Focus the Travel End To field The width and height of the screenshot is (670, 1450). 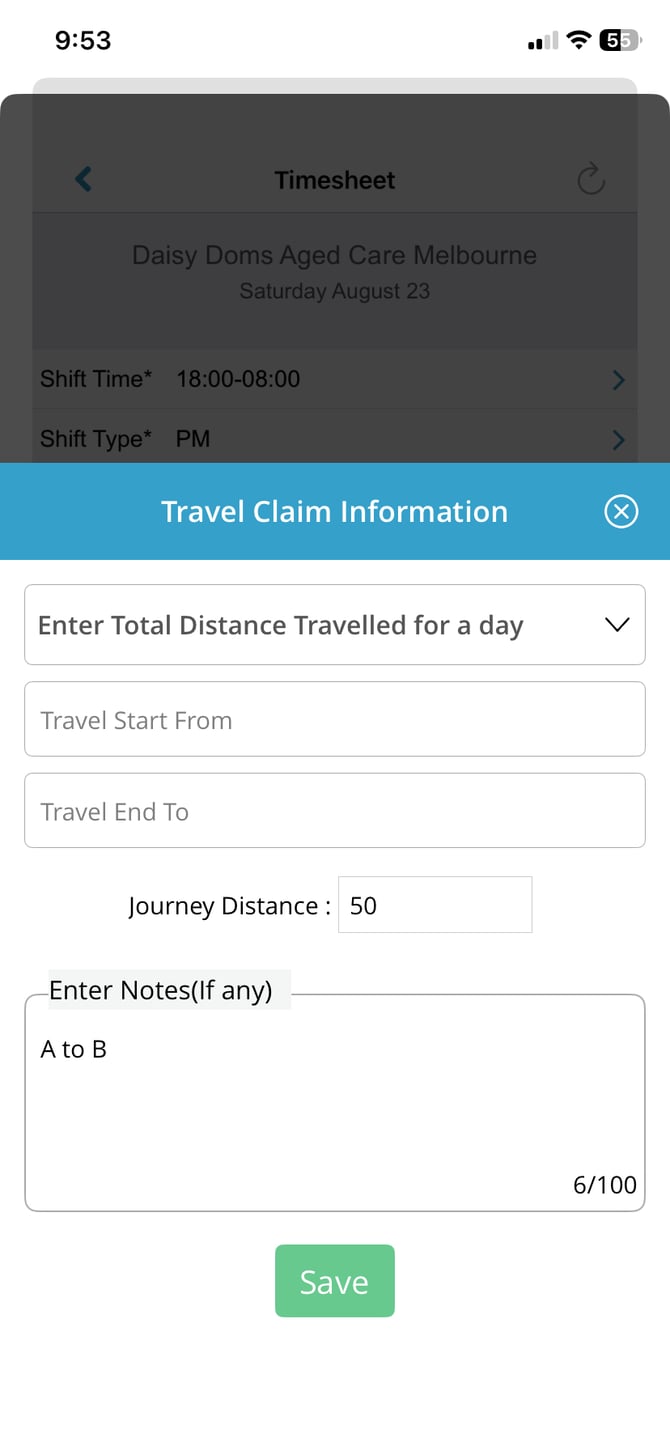[334, 811]
